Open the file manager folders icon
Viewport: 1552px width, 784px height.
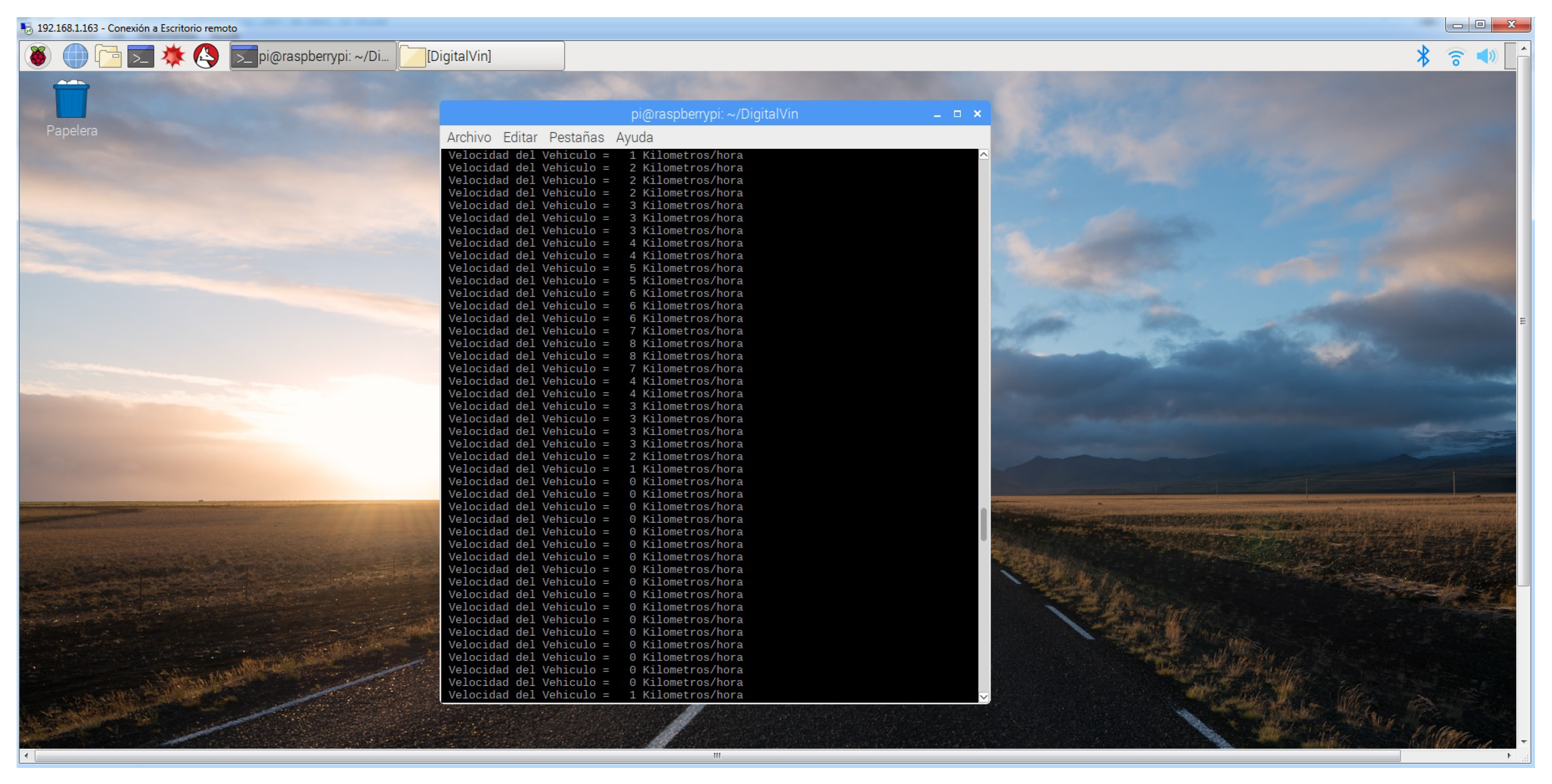(x=109, y=57)
